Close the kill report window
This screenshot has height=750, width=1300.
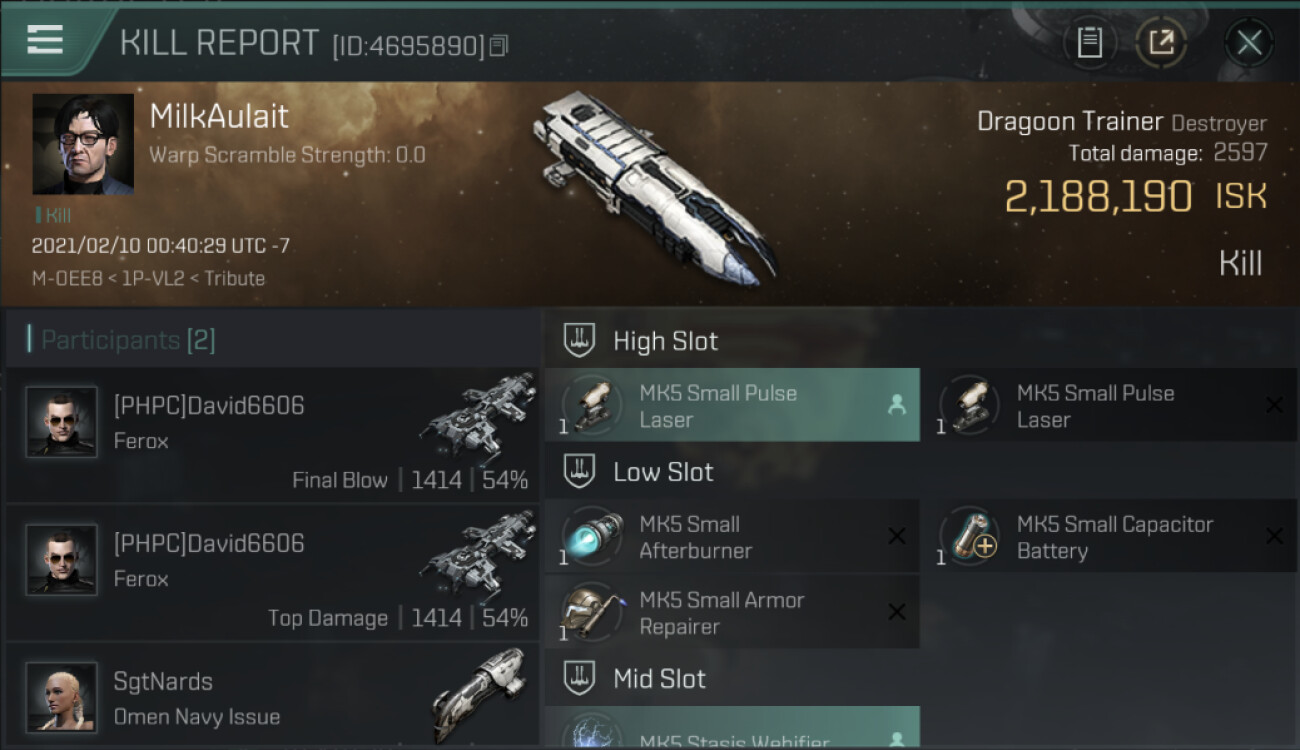coord(1249,42)
